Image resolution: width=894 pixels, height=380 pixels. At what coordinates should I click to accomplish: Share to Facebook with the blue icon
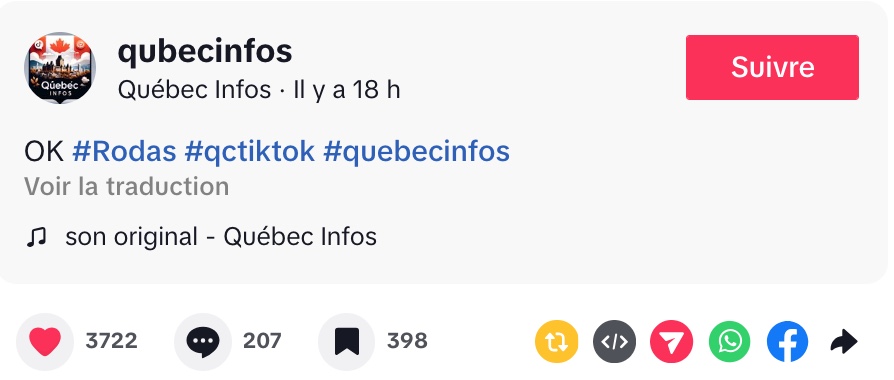(x=787, y=342)
